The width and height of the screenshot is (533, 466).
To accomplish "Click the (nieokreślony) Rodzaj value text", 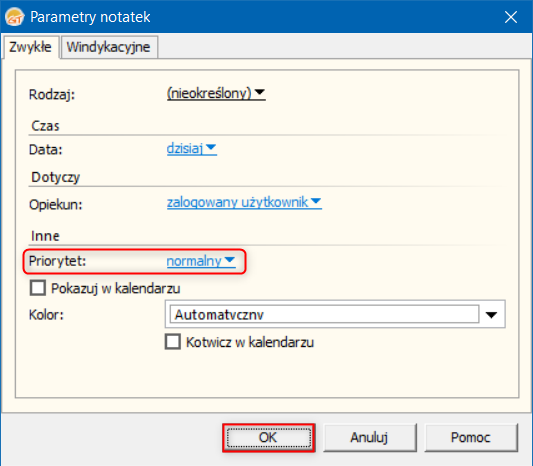I will [x=209, y=93].
